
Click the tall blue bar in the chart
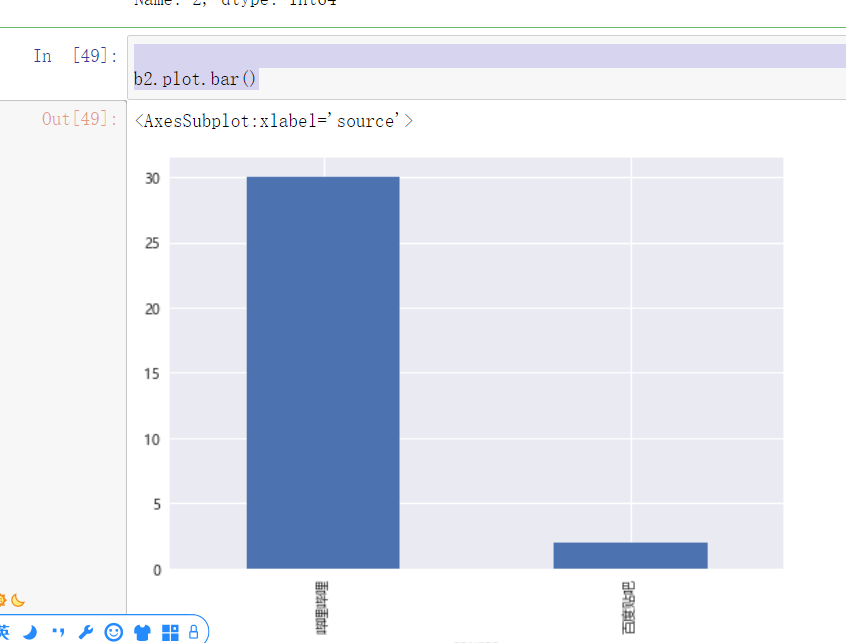(323, 373)
